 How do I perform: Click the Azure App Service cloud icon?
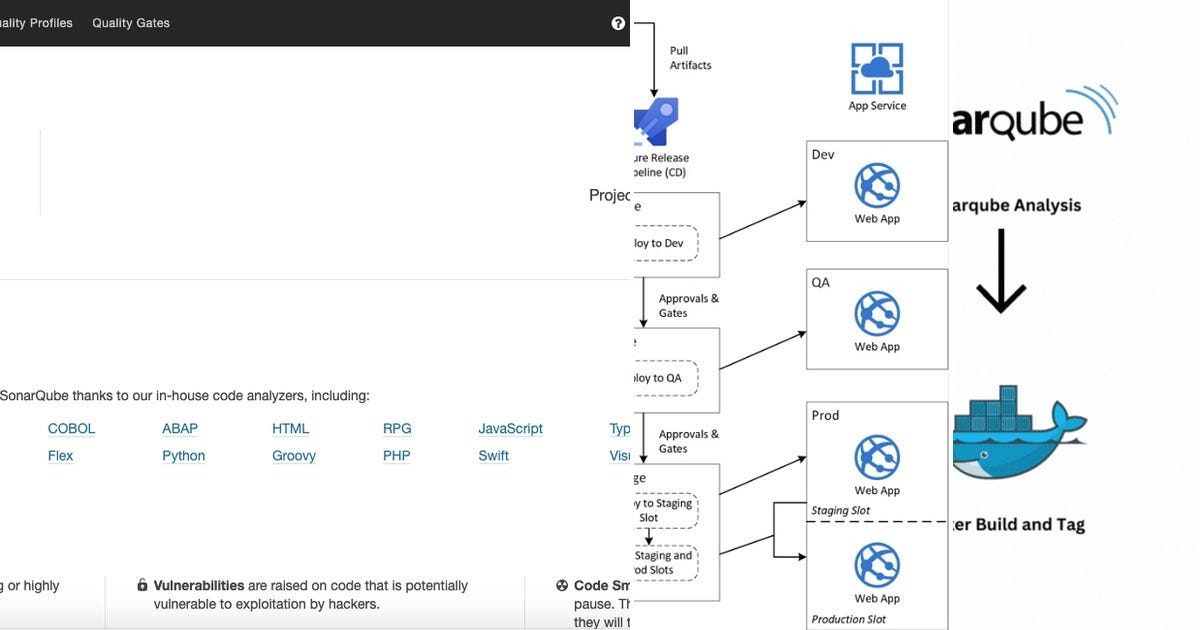(877, 68)
